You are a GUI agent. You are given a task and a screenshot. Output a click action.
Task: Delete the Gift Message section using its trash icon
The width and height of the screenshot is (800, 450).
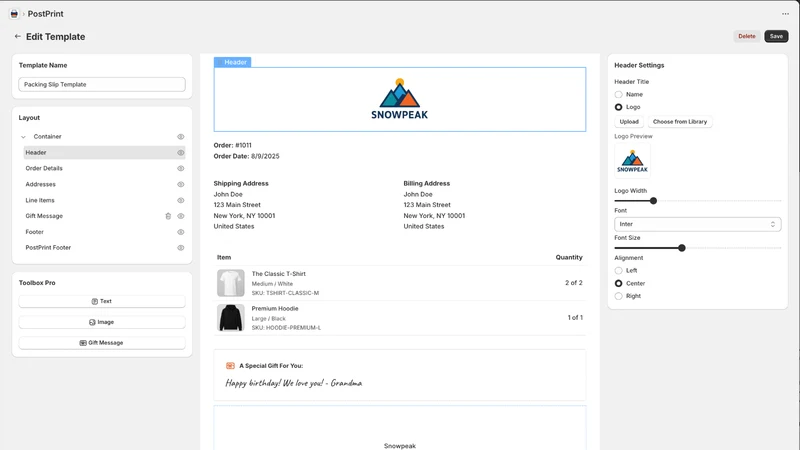click(168, 216)
